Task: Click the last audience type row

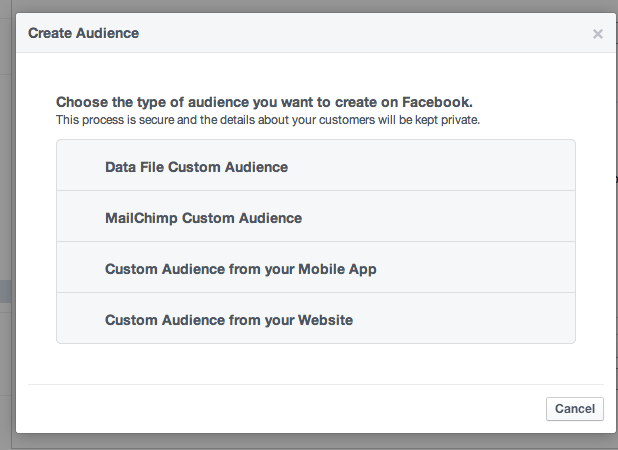Action: pyautogui.click(x=316, y=319)
